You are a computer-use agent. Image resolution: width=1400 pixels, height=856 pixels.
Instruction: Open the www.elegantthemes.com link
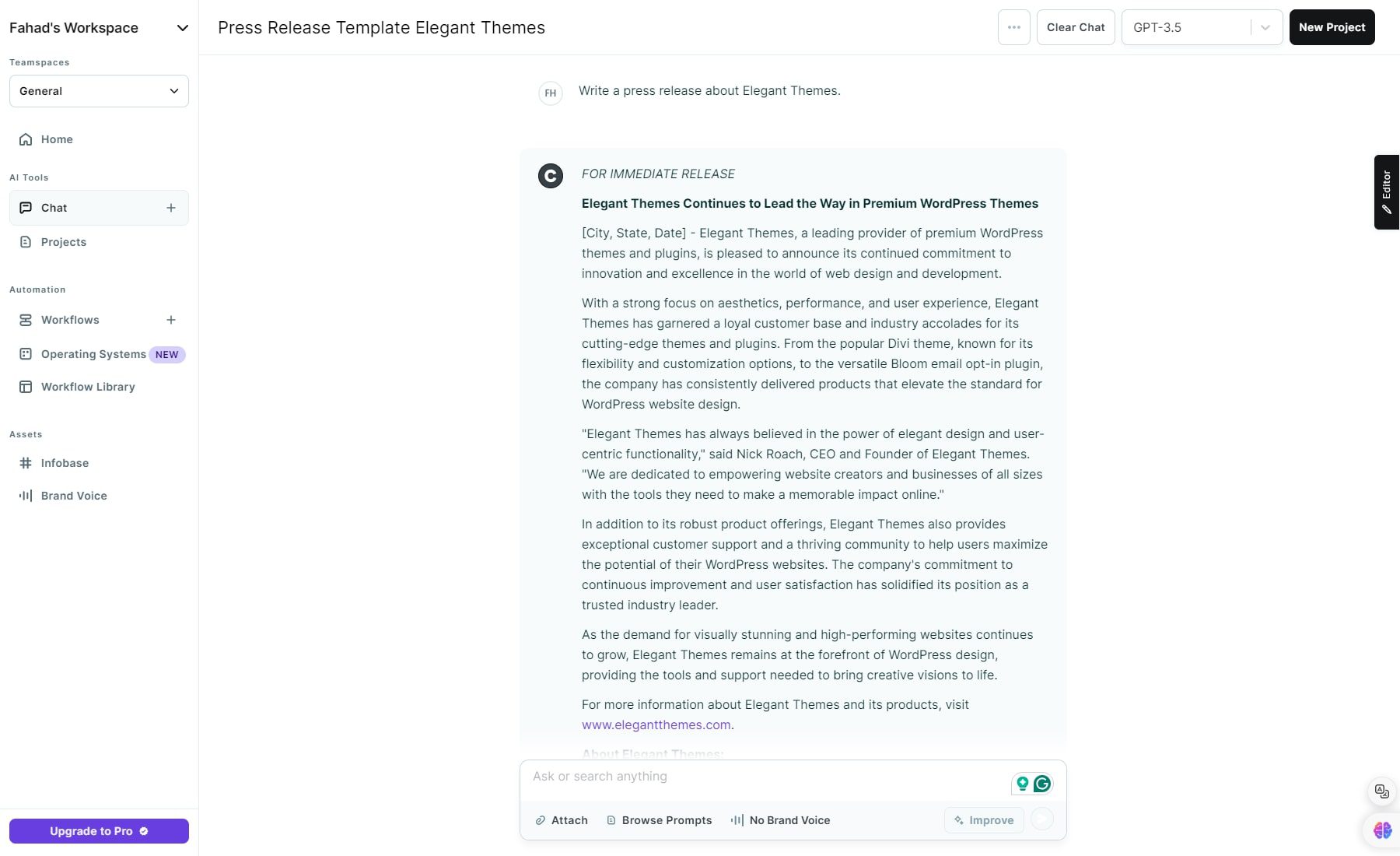(x=656, y=724)
